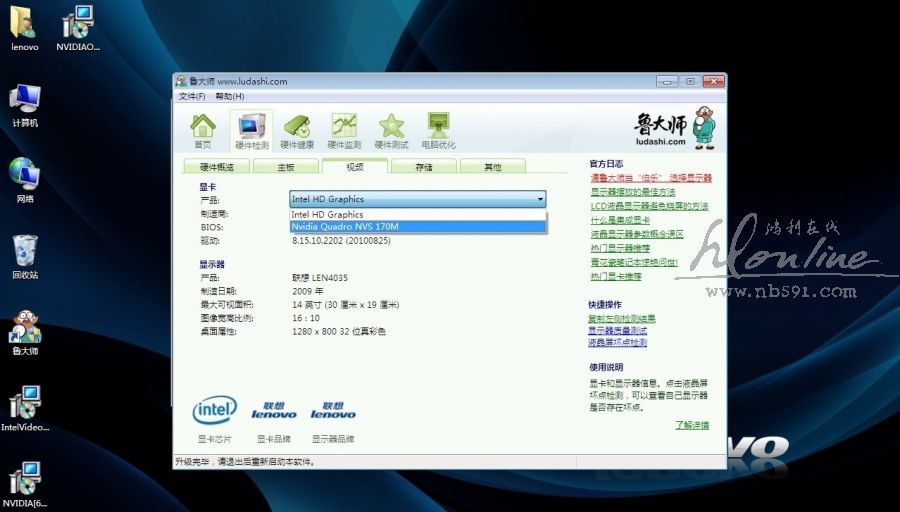
Task: Open the 了解详情 link
Action: 692,425
